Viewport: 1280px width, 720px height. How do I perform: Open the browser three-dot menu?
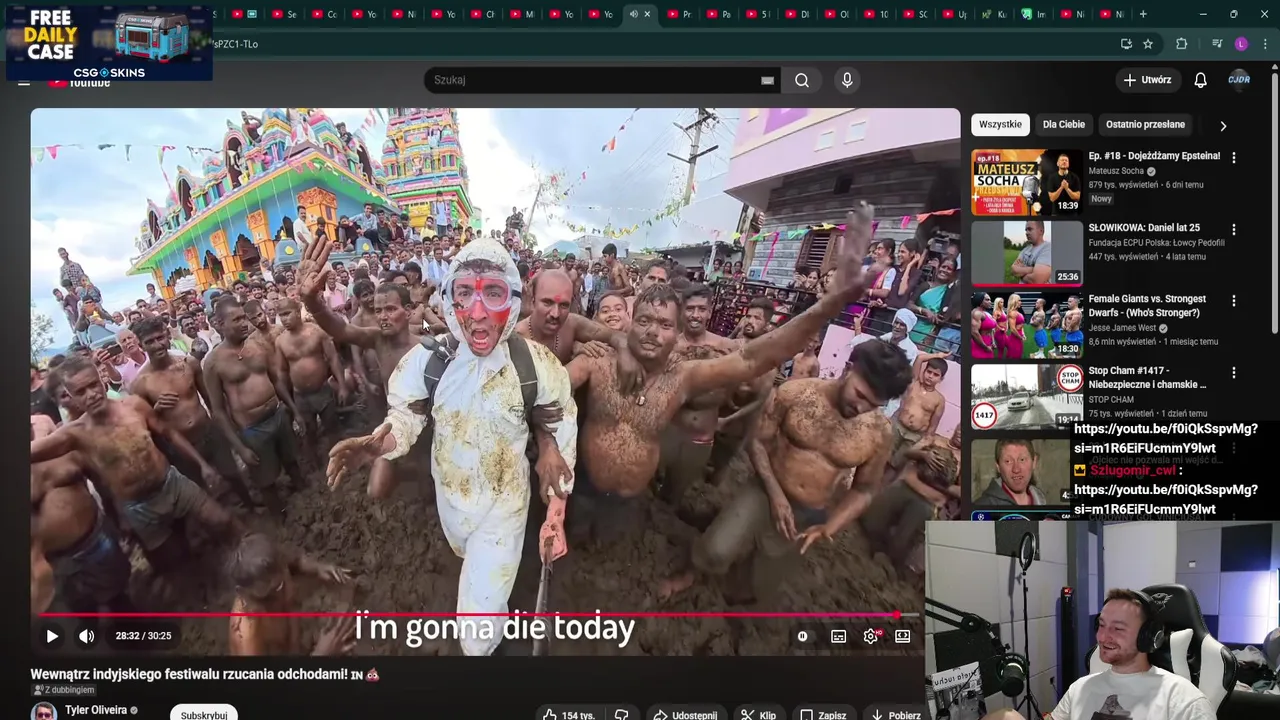tap(1265, 44)
